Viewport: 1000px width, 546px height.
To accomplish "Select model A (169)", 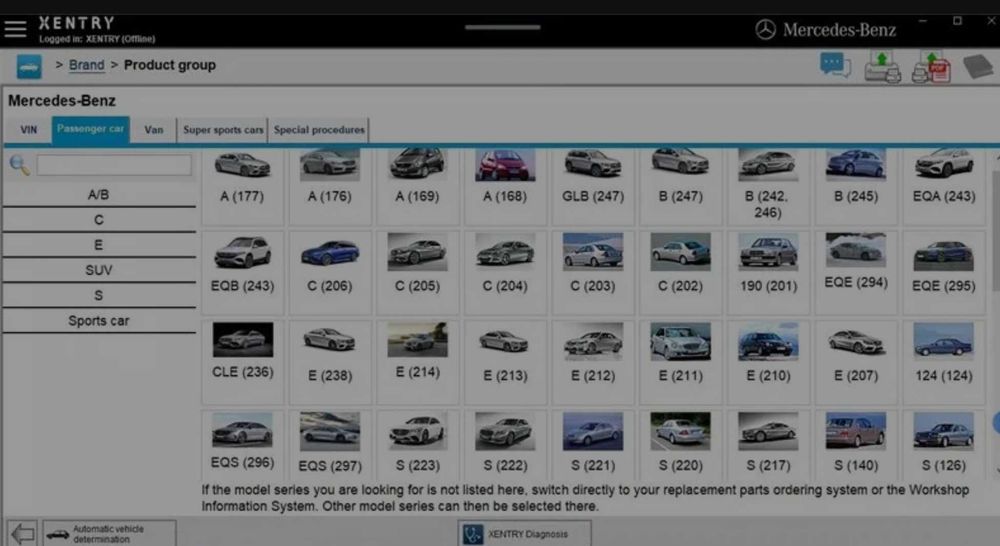I will [x=417, y=187].
